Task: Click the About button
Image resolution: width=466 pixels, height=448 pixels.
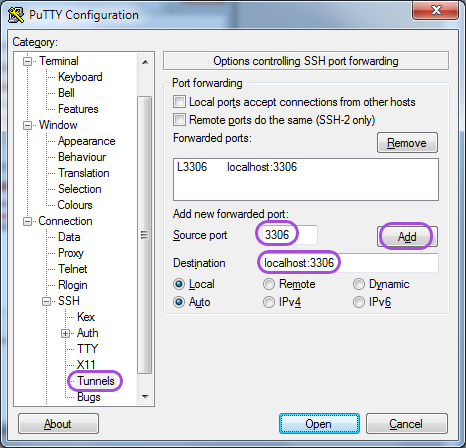Action: [x=58, y=424]
